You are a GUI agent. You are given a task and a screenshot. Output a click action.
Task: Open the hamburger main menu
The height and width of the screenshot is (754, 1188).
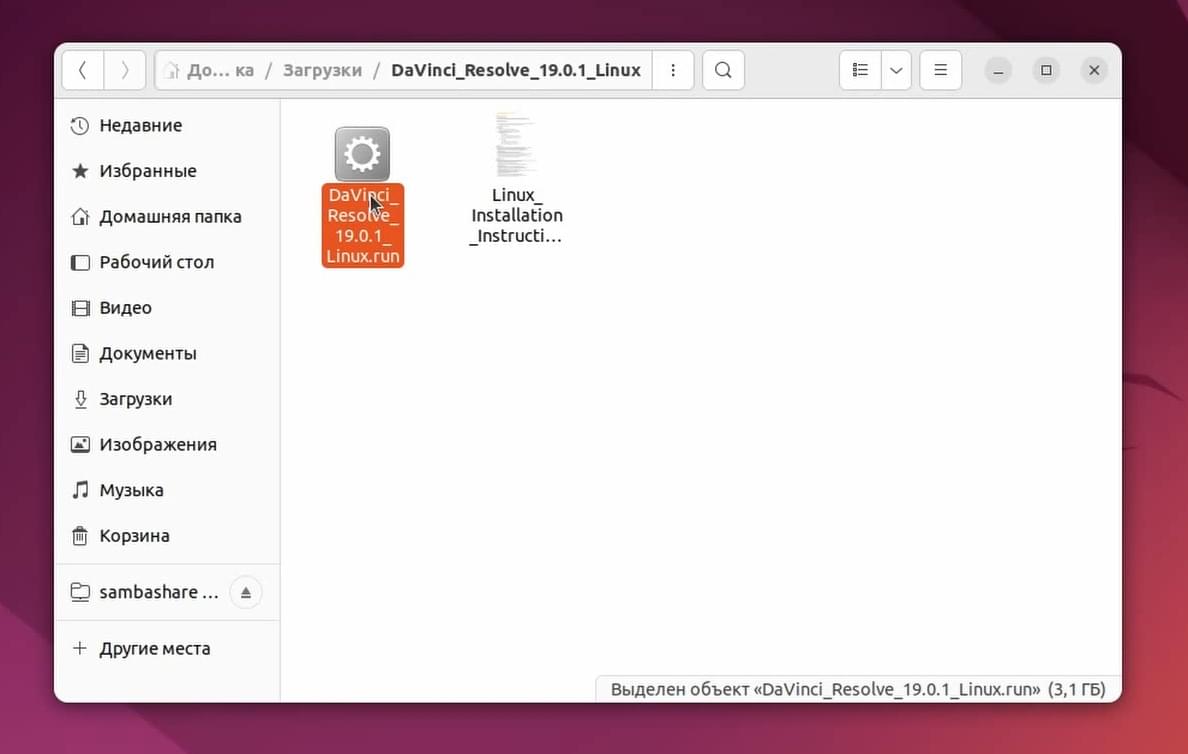pos(941,70)
